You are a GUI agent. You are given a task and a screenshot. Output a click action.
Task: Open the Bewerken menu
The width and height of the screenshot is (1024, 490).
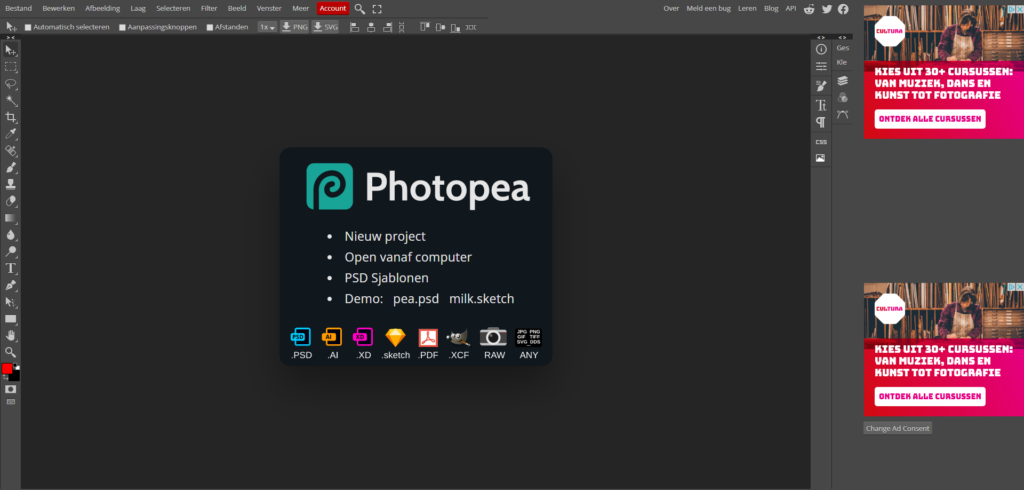coord(59,8)
